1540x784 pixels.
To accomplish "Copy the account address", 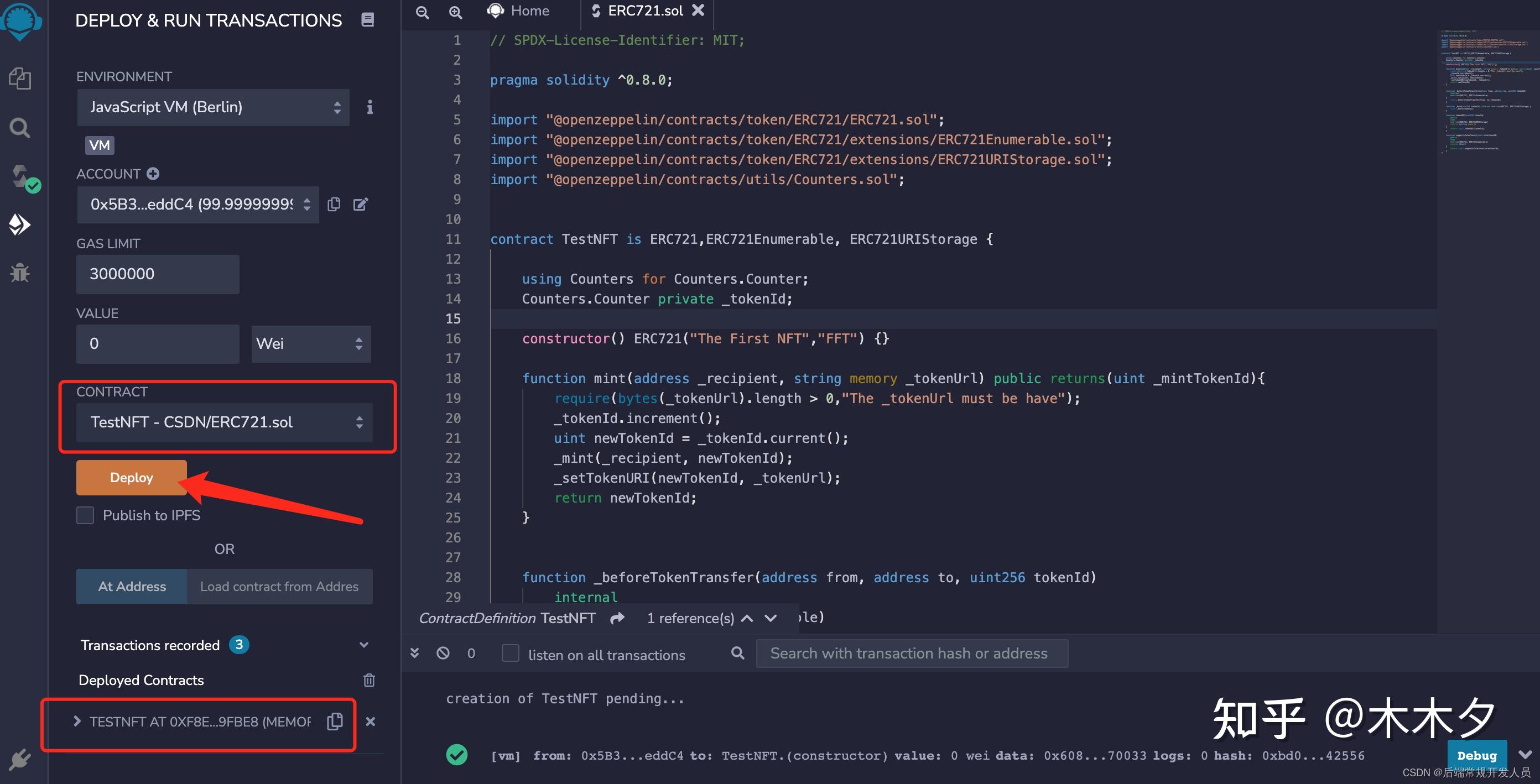I will 334,204.
